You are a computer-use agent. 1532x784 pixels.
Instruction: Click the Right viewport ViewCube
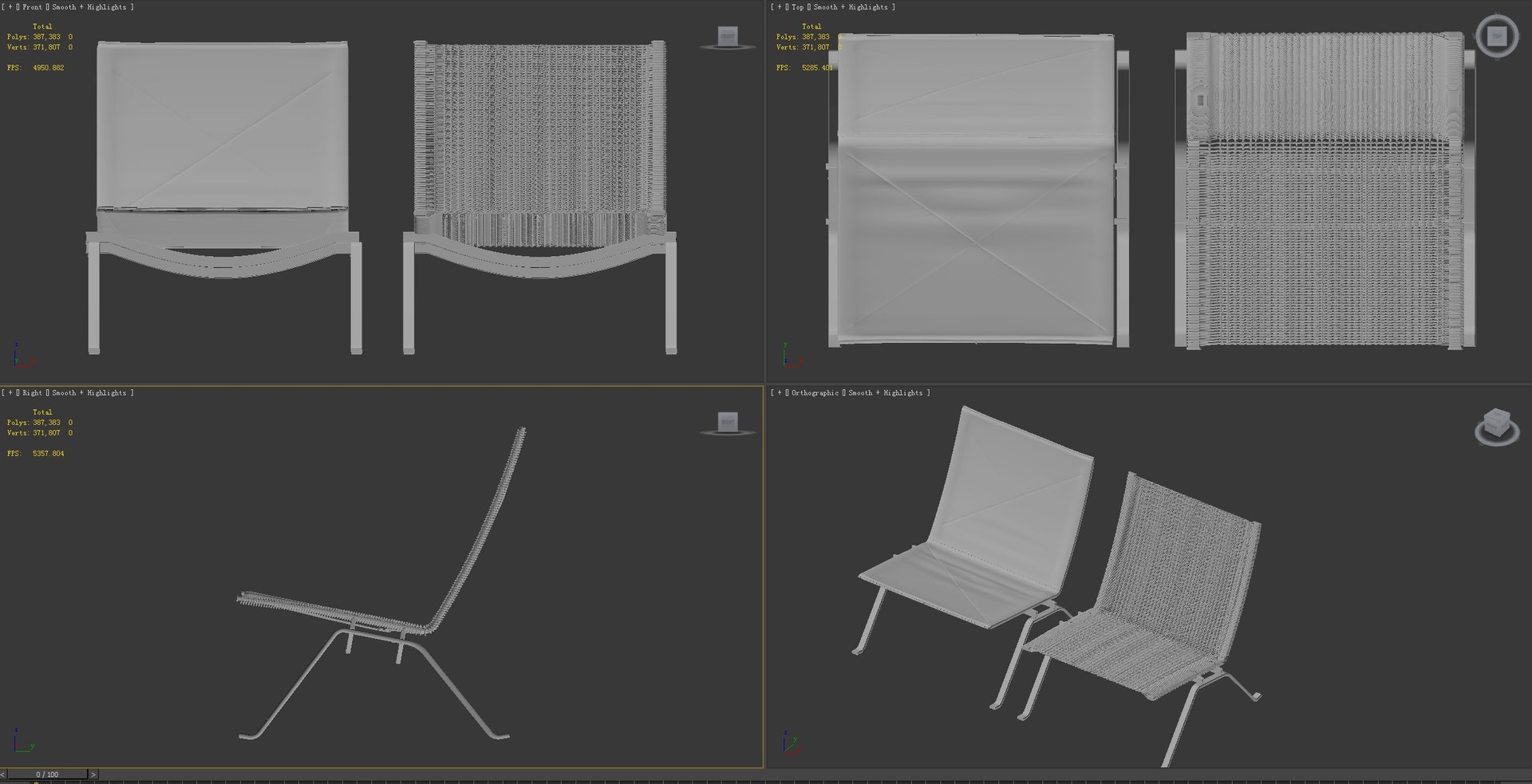(x=727, y=423)
